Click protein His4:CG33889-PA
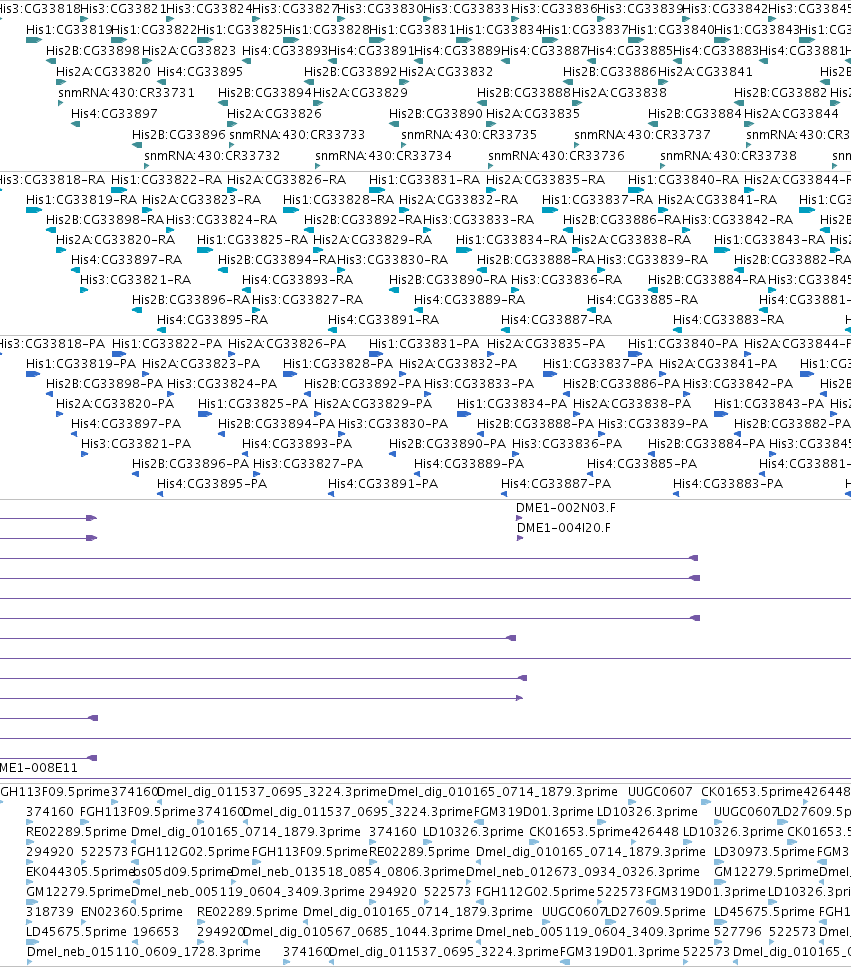 pos(469,463)
